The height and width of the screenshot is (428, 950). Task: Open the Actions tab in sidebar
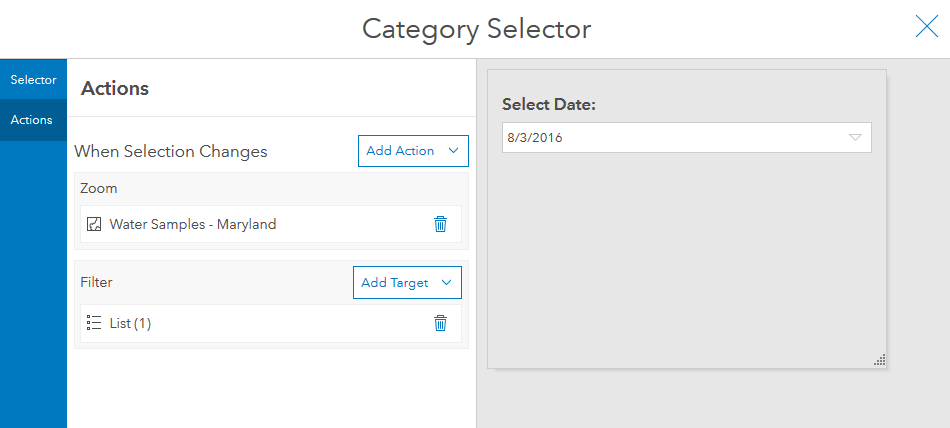(32, 120)
